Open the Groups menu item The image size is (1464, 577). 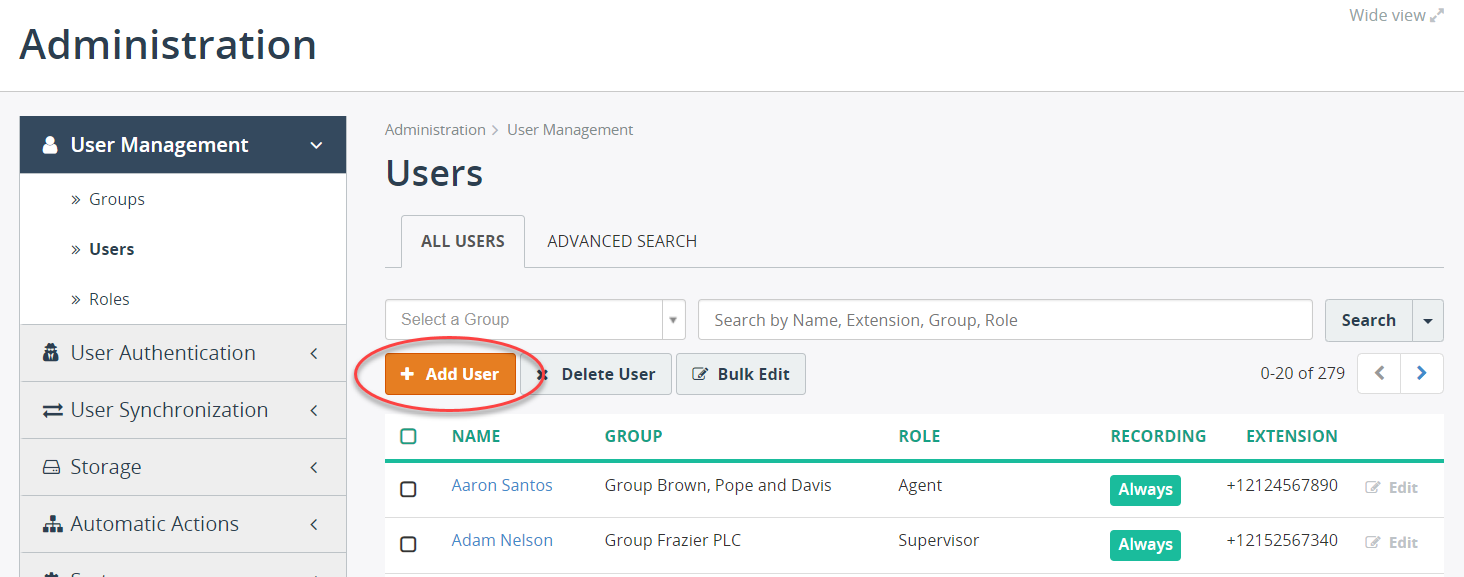(x=117, y=199)
